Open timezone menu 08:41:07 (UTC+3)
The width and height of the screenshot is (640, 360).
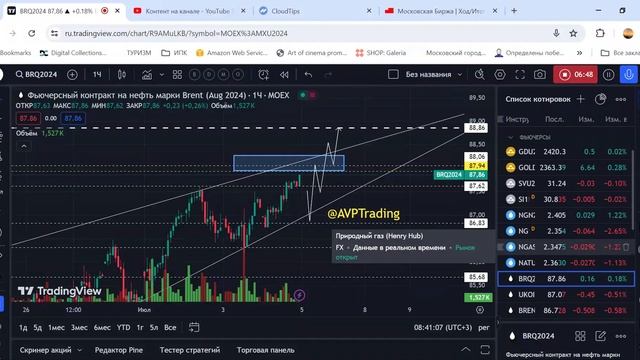point(443,327)
